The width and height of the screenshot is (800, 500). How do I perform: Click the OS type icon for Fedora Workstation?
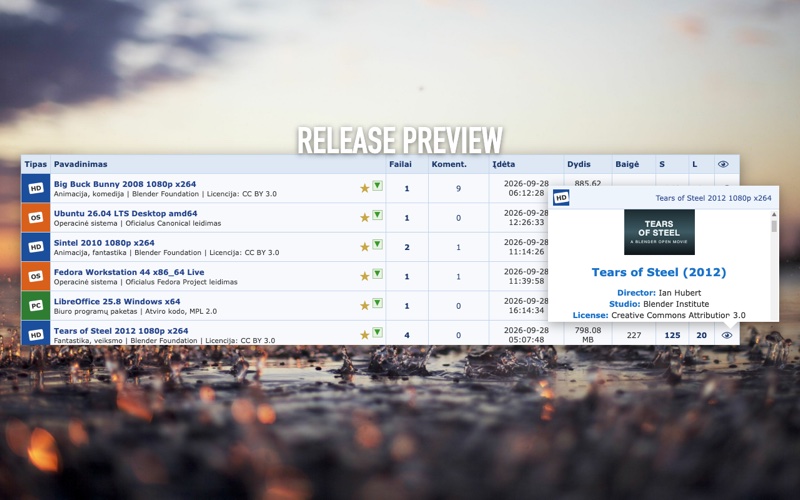[x=36, y=276]
